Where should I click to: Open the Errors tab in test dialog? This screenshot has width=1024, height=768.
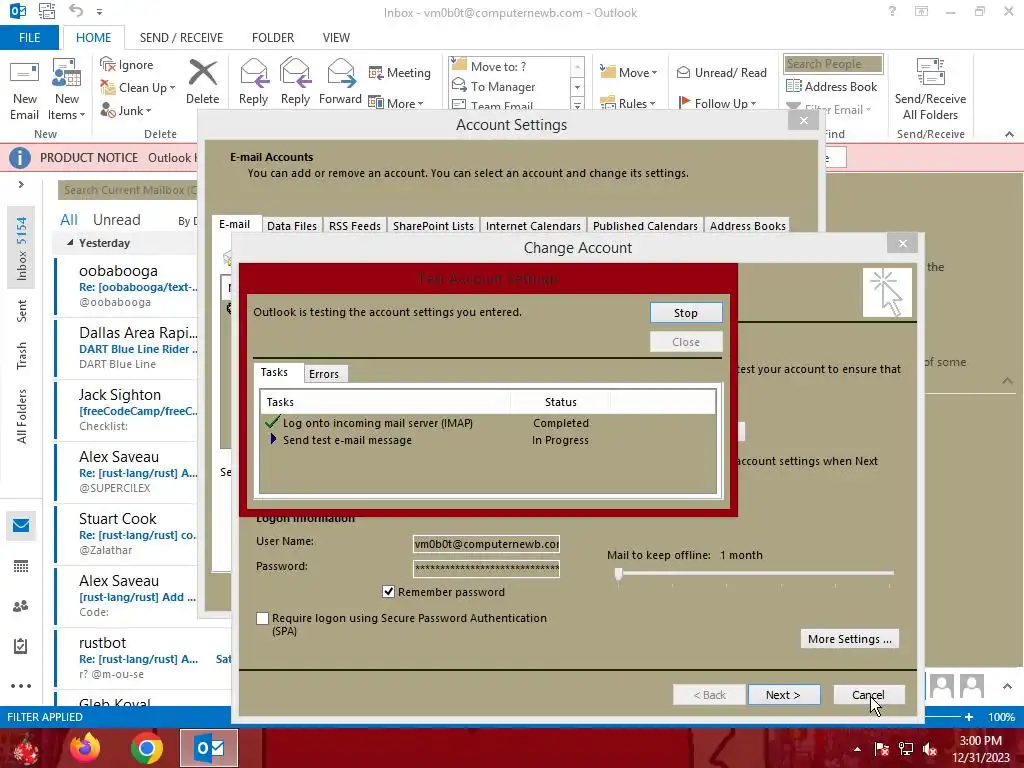click(x=324, y=374)
